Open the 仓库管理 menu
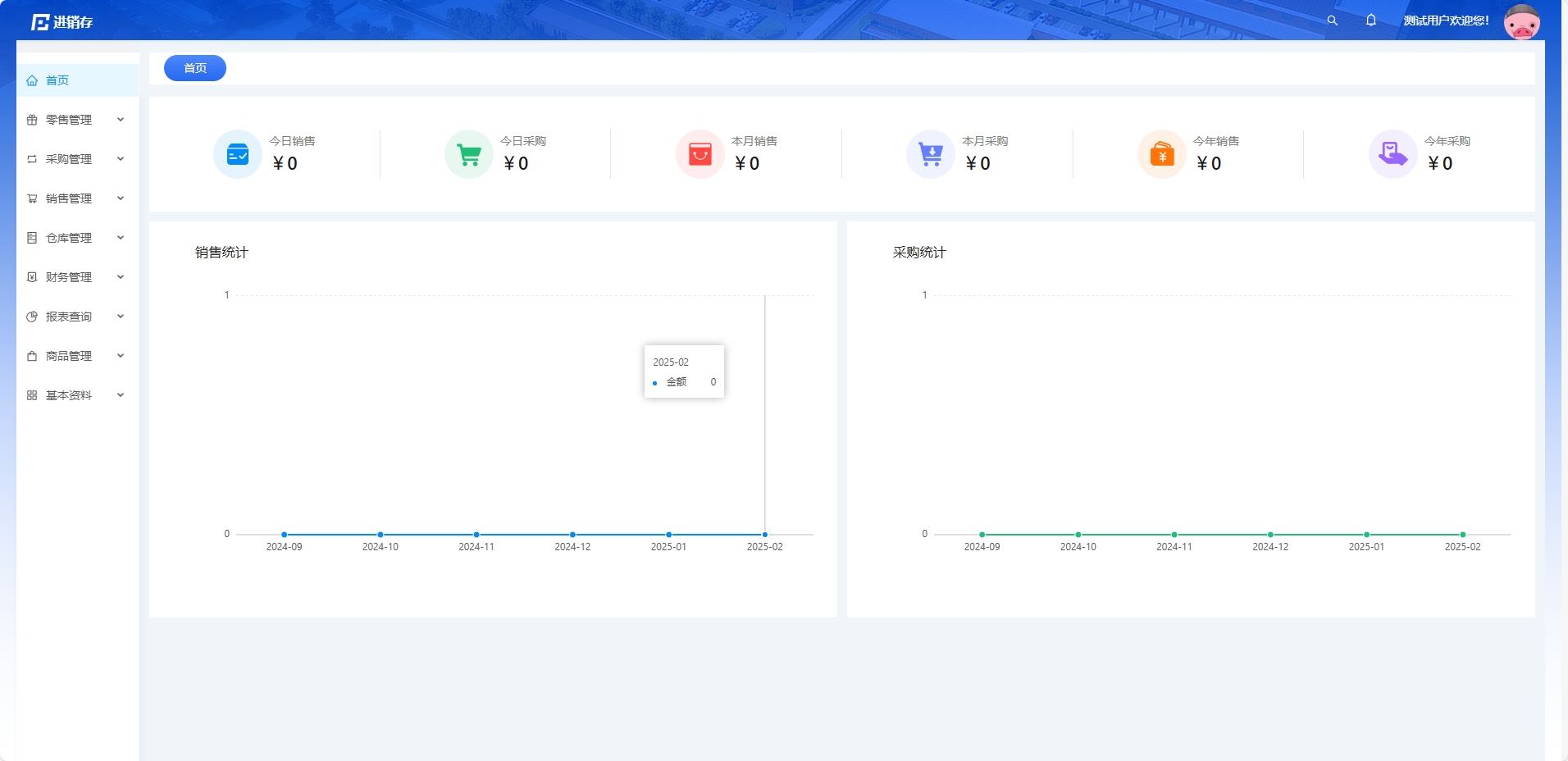This screenshot has height=761, width=1568. click(x=77, y=238)
